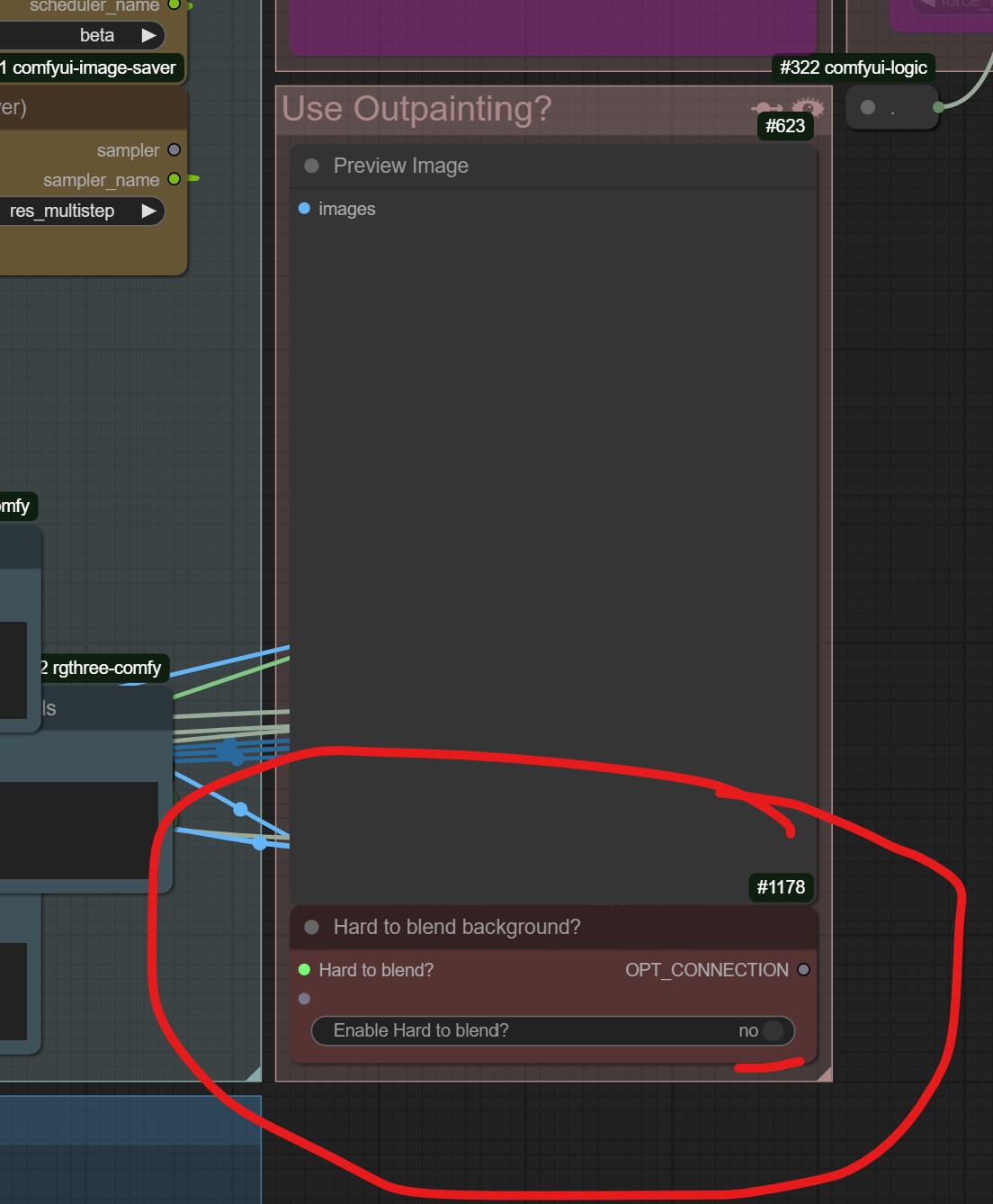
Task: Toggle the eye icon on Use Outpainting group
Action: [808, 108]
